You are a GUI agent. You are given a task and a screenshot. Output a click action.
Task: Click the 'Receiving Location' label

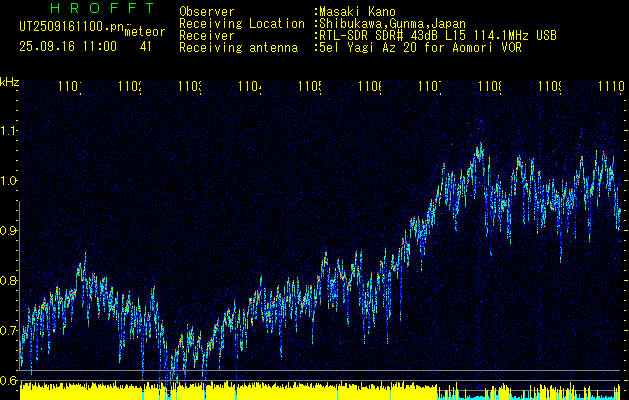[242, 24]
